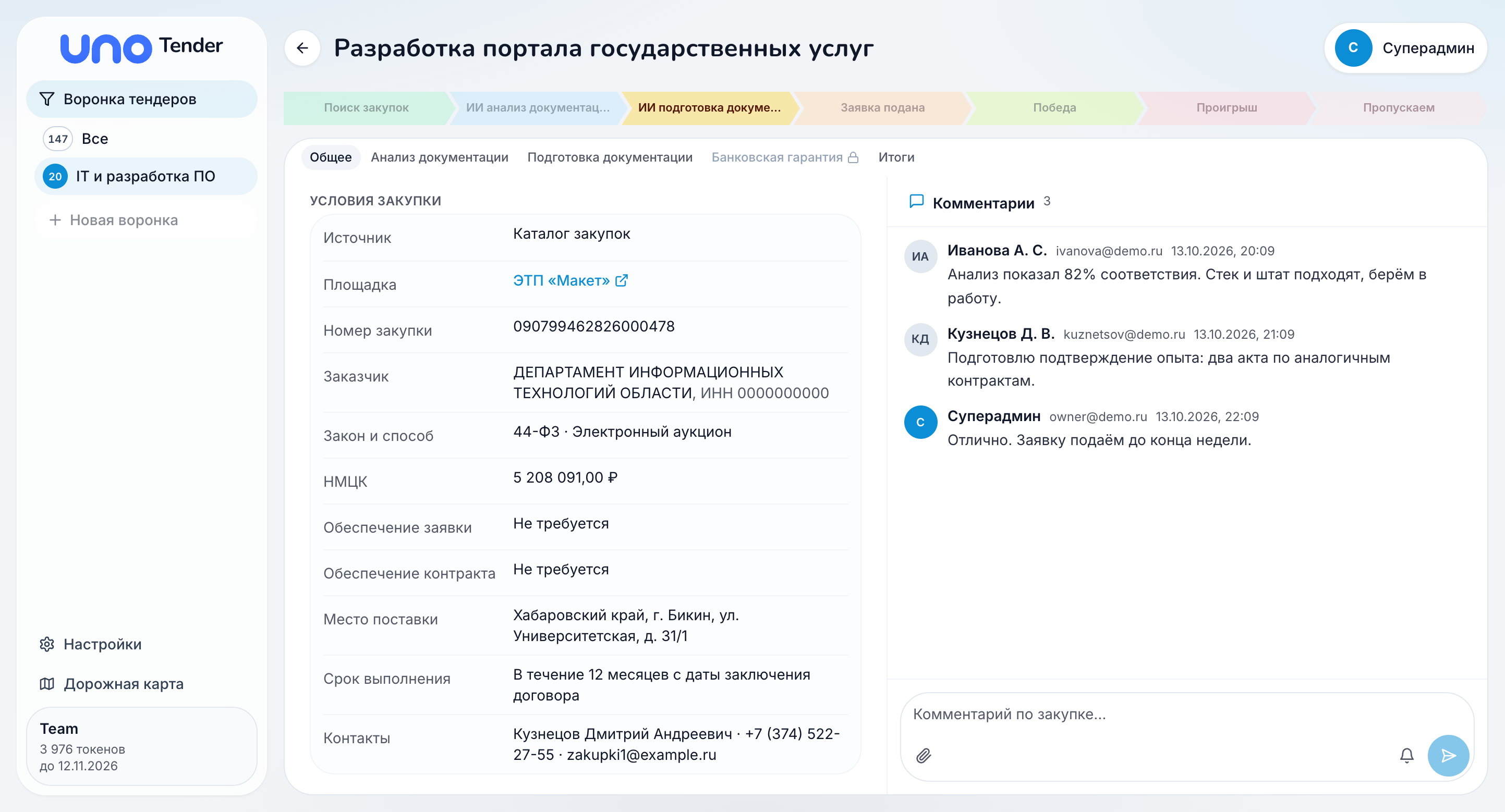Move tender to Победа stage

[1054, 108]
